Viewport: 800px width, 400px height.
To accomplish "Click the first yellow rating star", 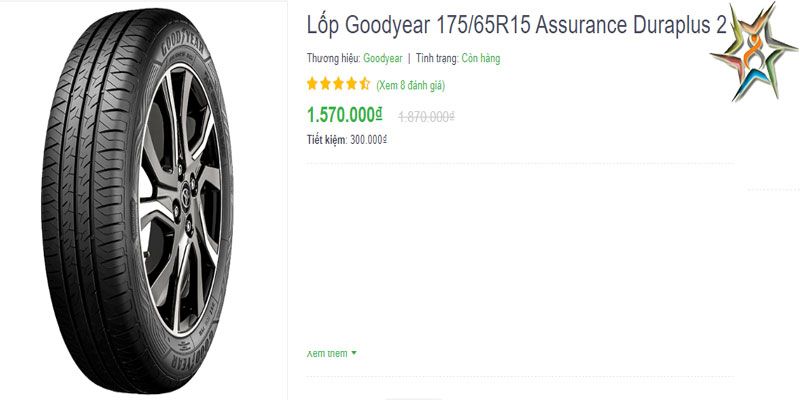I will click(312, 84).
